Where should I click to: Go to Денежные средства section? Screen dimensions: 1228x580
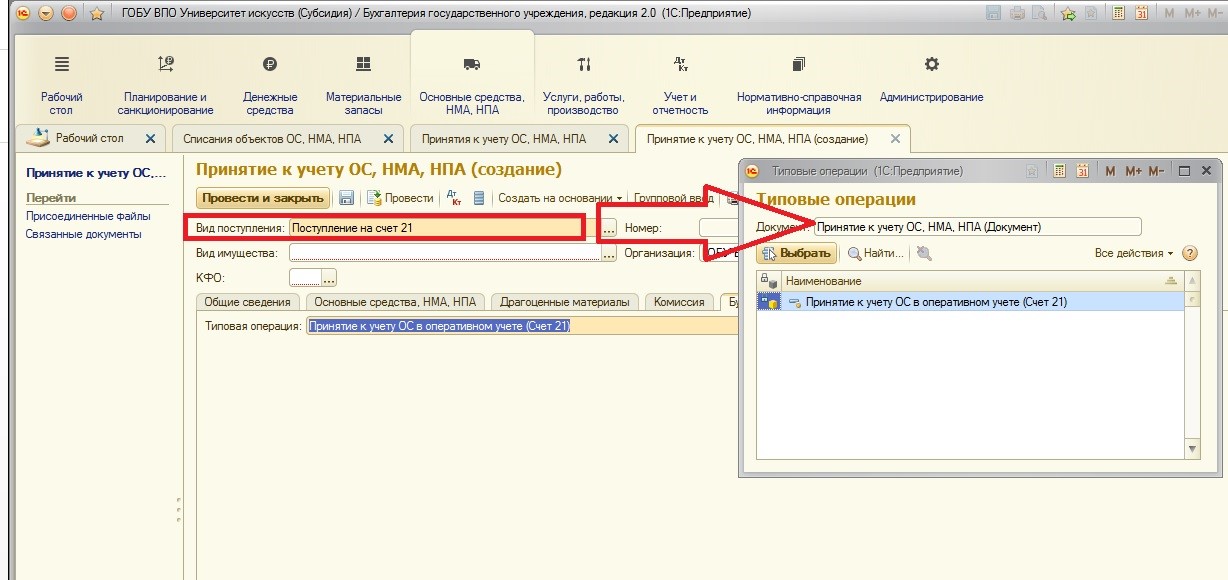[x=270, y=86]
